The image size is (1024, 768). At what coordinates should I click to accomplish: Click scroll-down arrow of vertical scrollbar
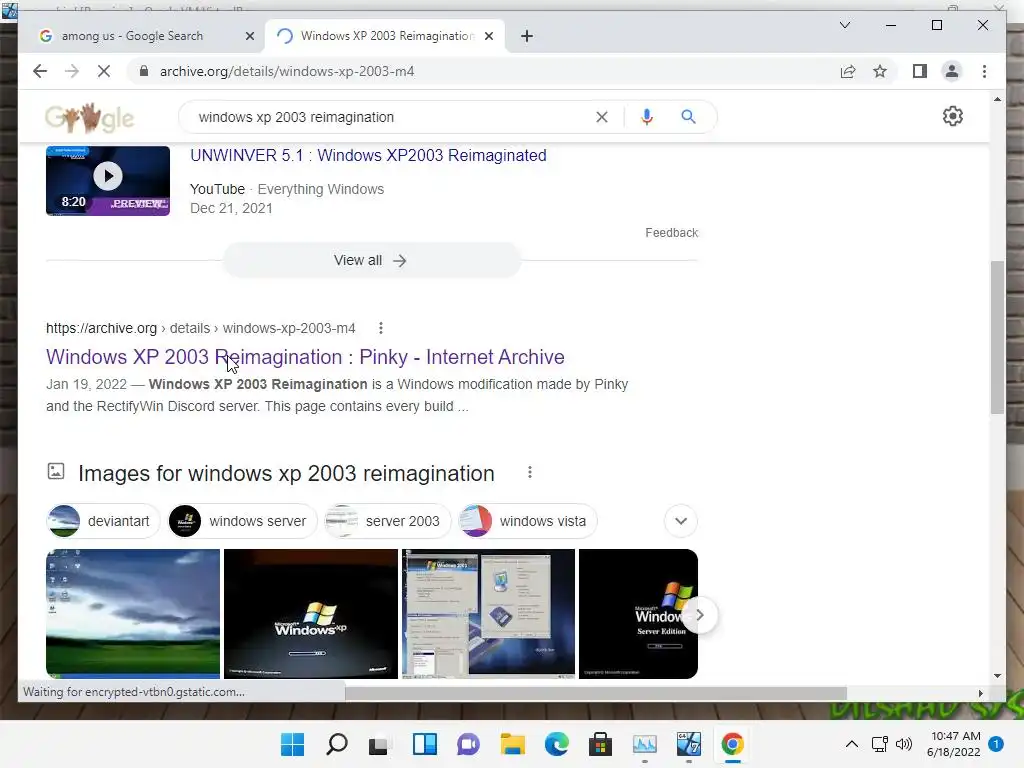[x=997, y=676]
